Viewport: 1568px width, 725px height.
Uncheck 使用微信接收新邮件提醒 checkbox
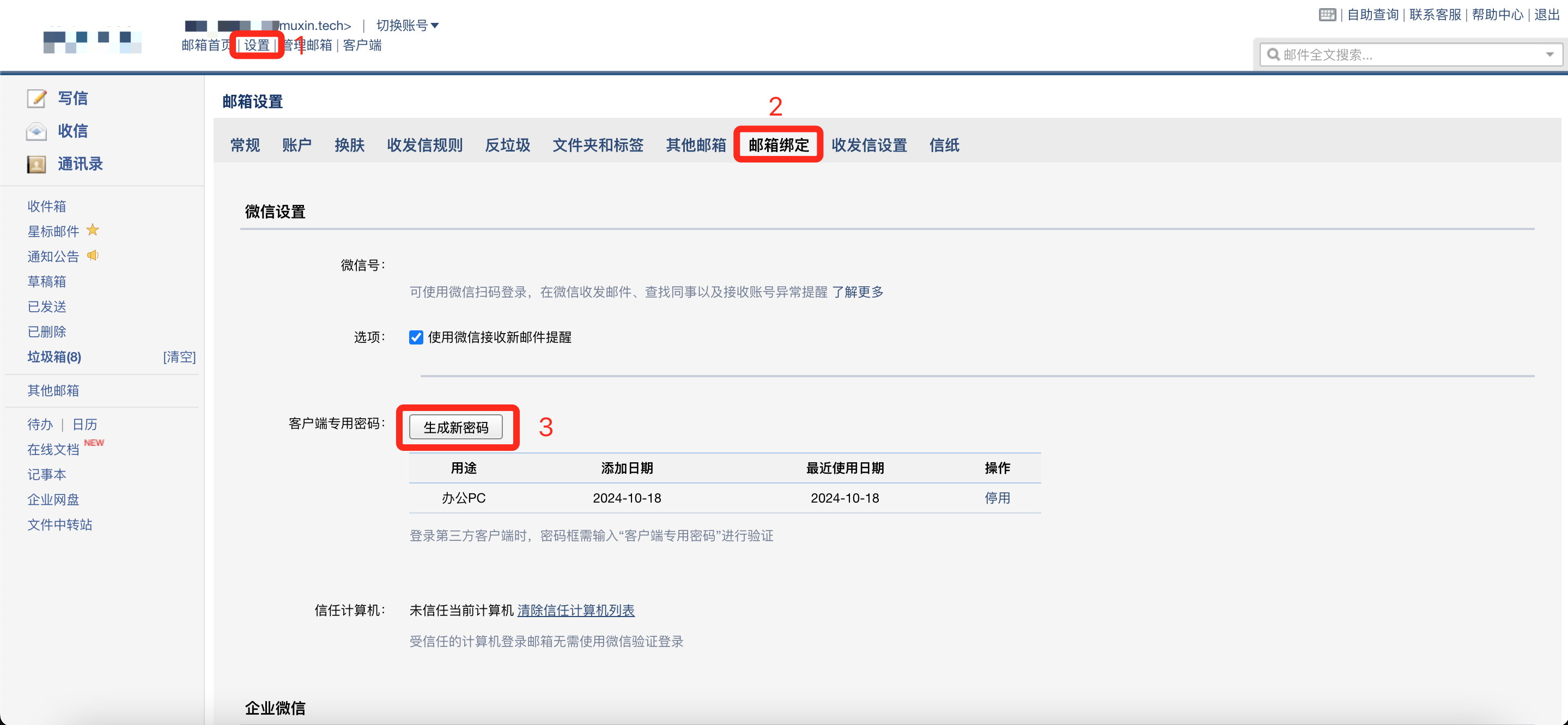pyautogui.click(x=416, y=337)
